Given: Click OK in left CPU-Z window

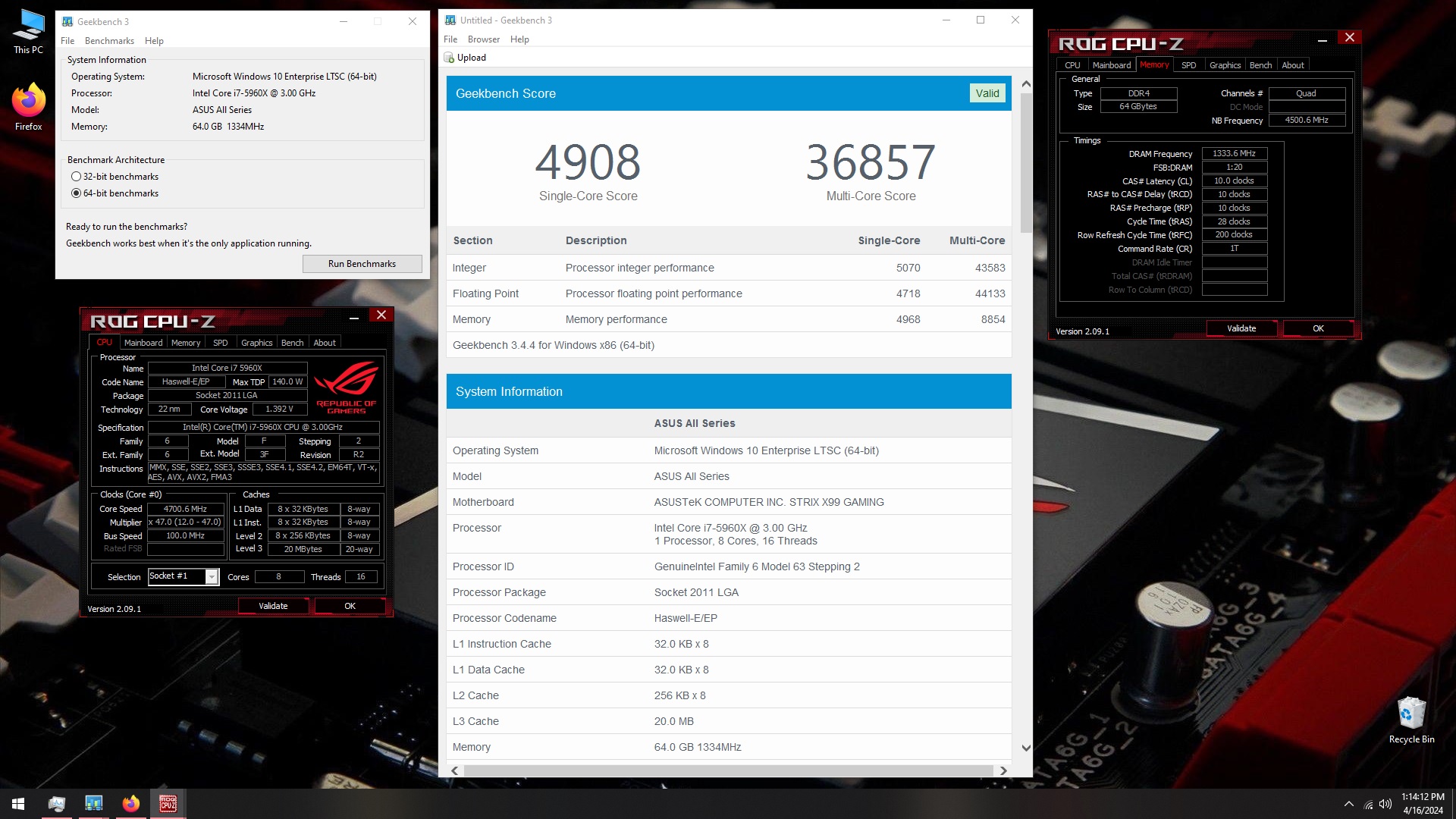Looking at the screenshot, I should (x=350, y=606).
